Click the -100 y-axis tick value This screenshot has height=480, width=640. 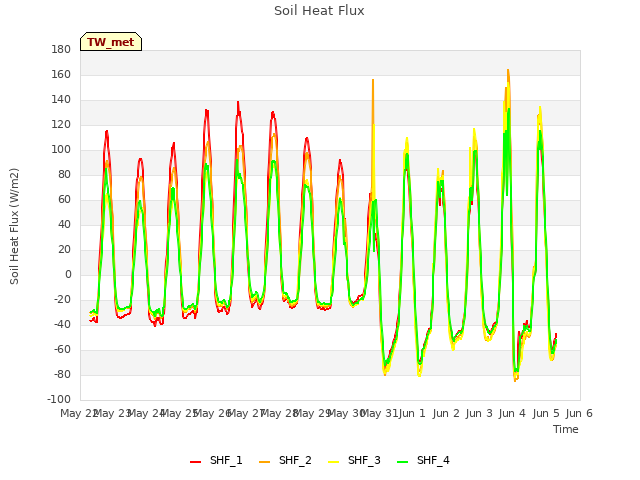59,399
